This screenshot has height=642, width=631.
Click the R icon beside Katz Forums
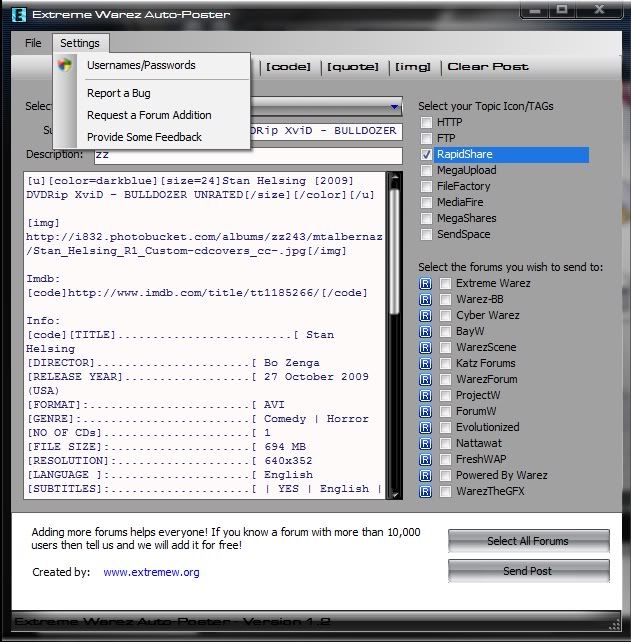pos(425,363)
